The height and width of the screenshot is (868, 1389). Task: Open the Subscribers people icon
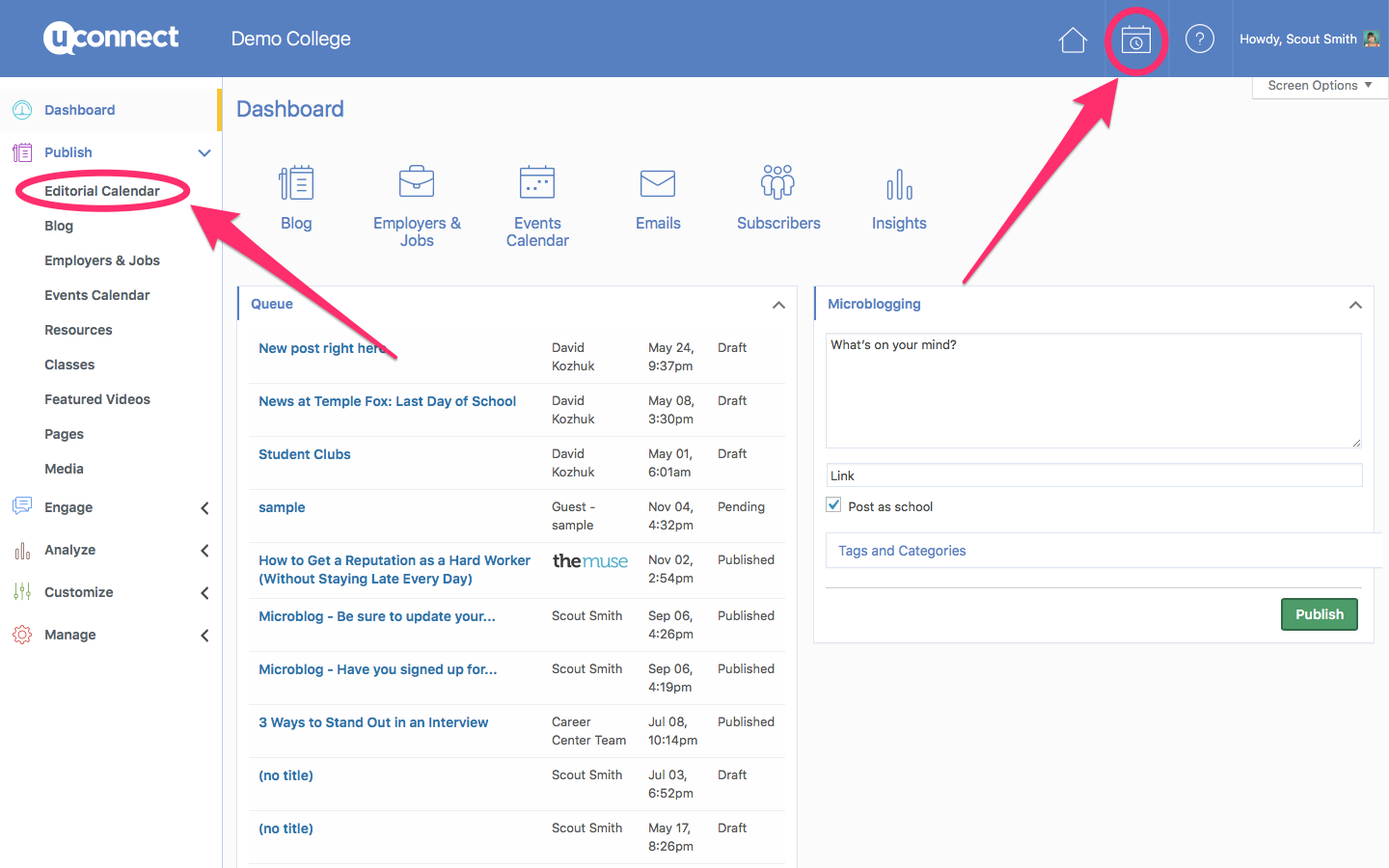pyautogui.click(x=778, y=183)
